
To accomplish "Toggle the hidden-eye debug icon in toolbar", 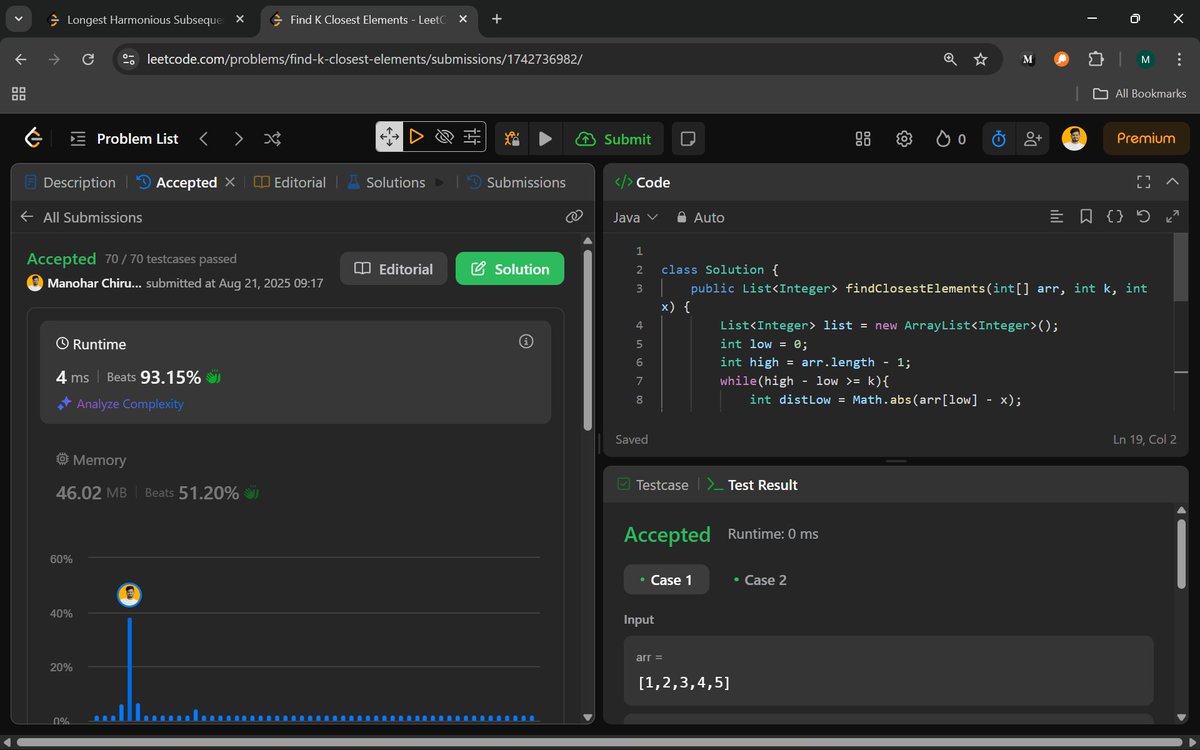I will (x=445, y=137).
